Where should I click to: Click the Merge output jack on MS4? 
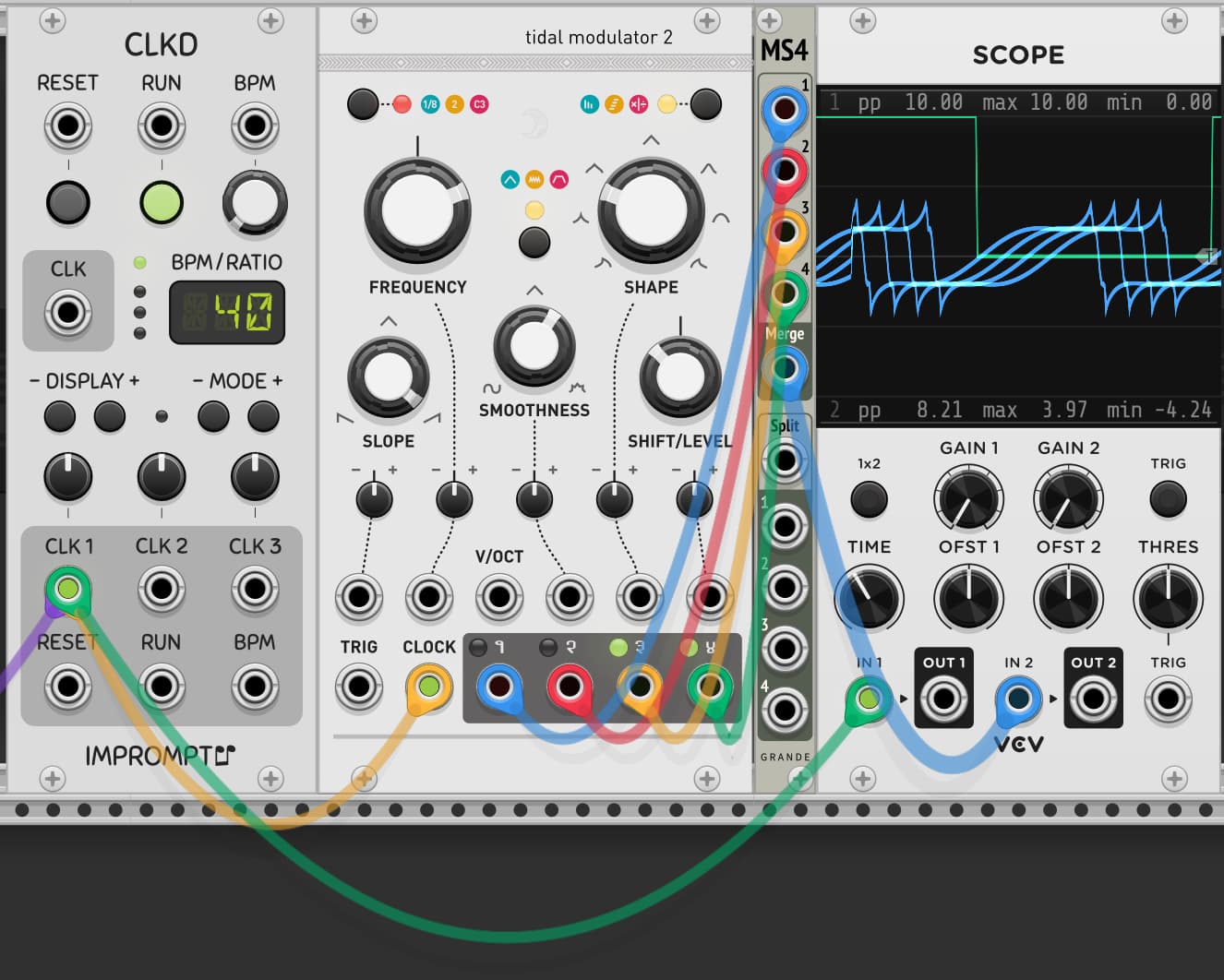[785, 368]
